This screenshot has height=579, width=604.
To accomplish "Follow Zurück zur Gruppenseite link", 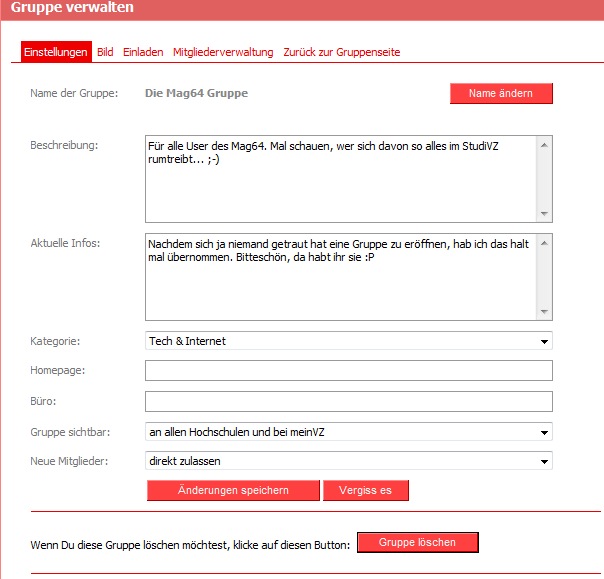I will (342, 52).
